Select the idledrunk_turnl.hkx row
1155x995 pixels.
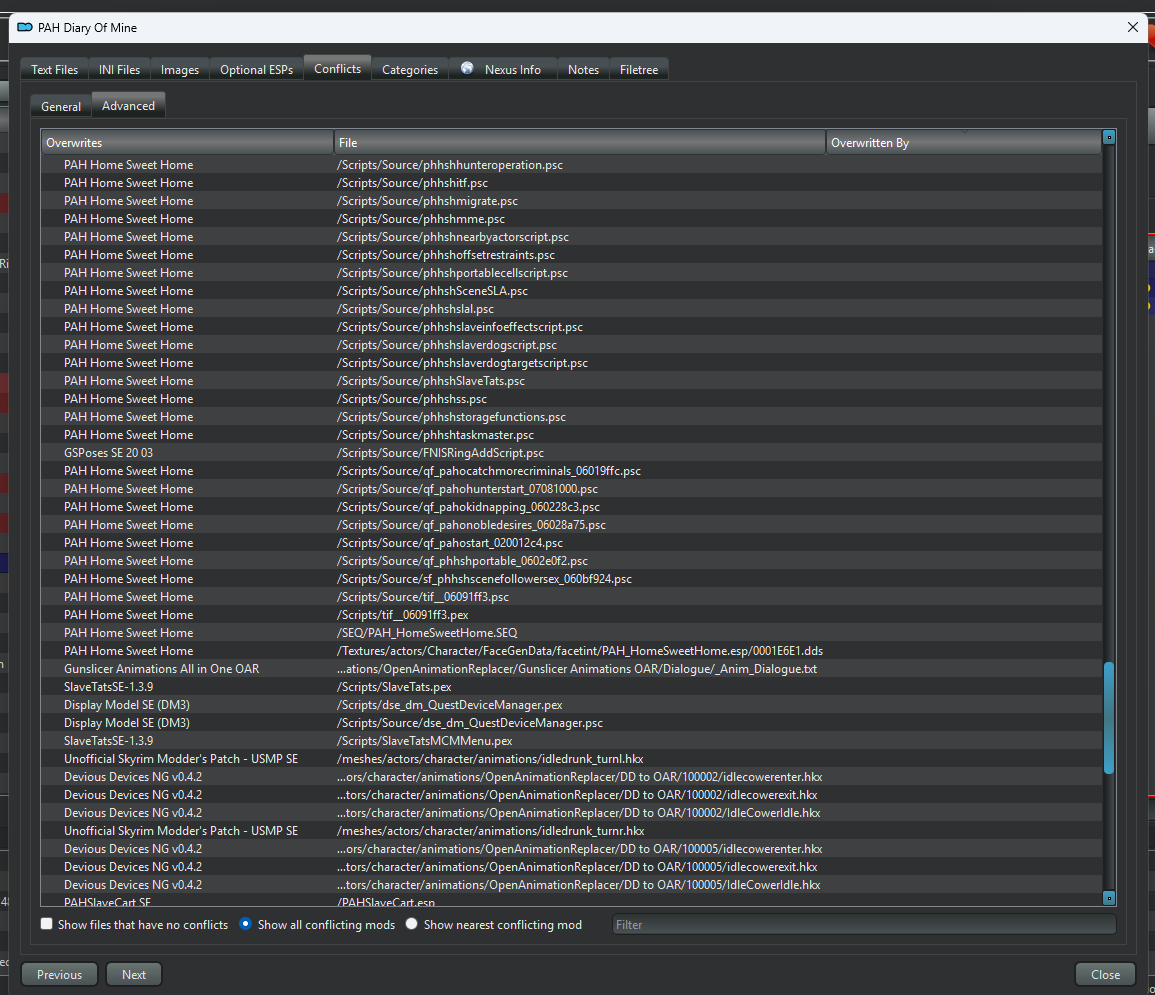tap(572, 759)
